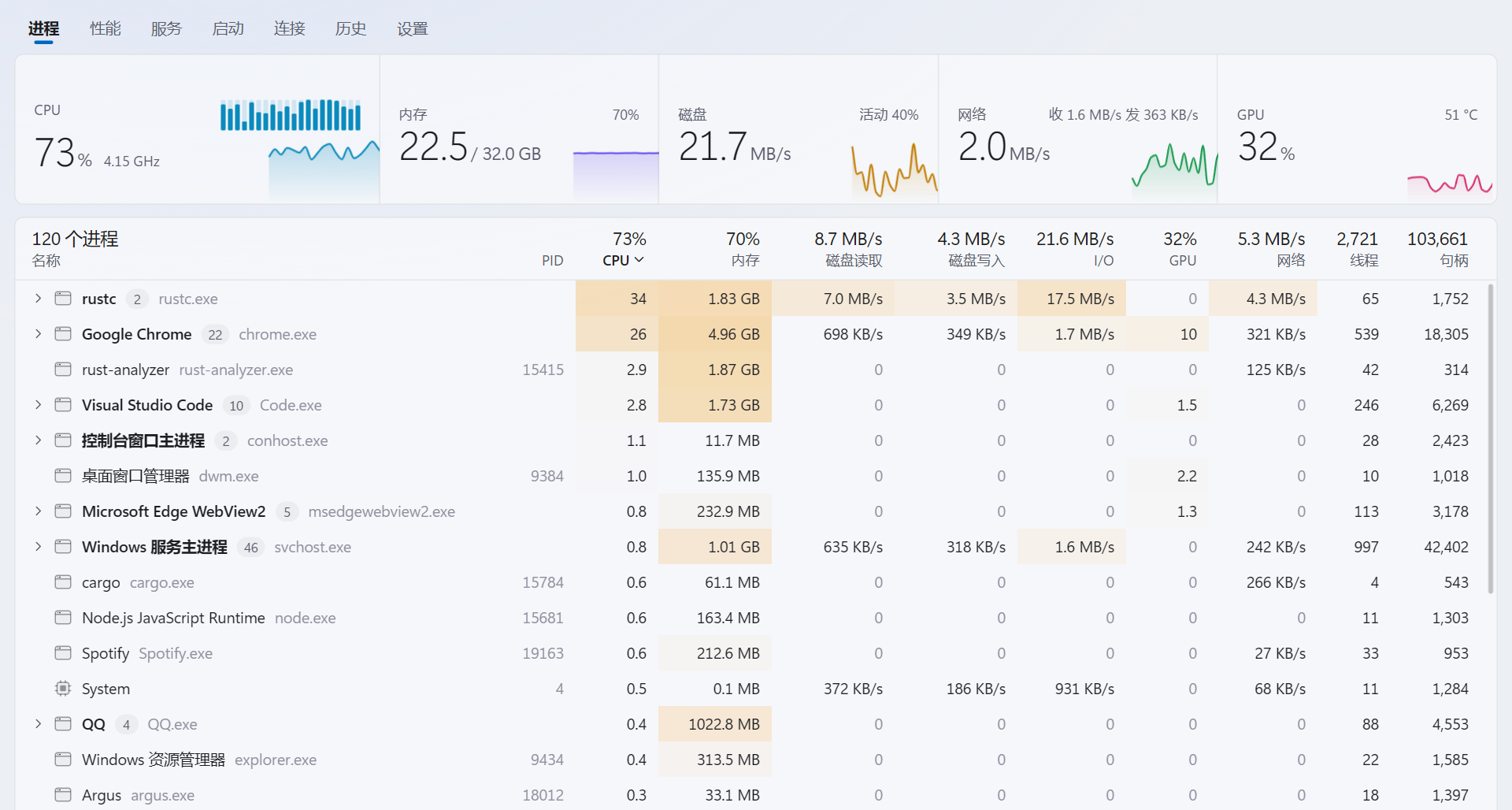Click the Argus process icon
The width and height of the screenshot is (1512, 810).
click(63, 795)
